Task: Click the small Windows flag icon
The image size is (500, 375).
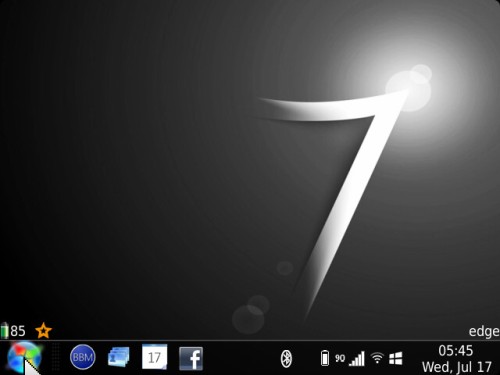Action: pyautogui.click(x=396, y=359)
